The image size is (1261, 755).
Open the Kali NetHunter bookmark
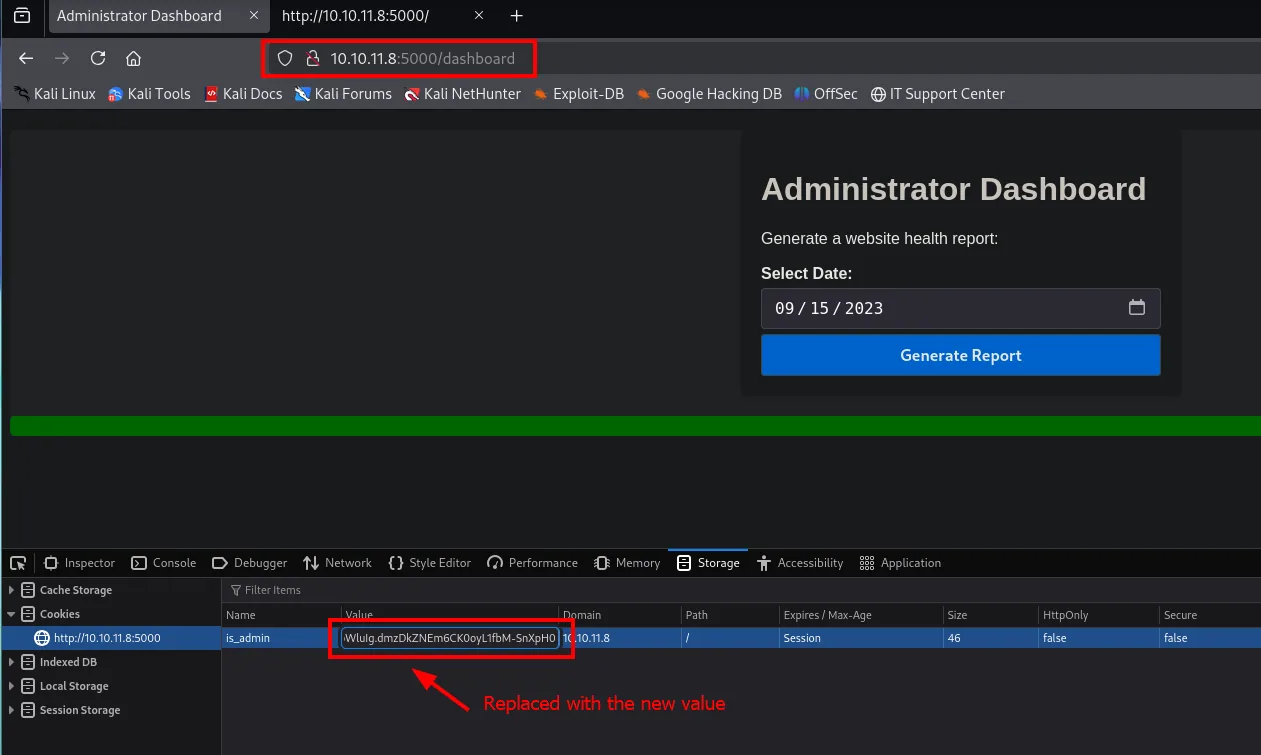[463, 94]
